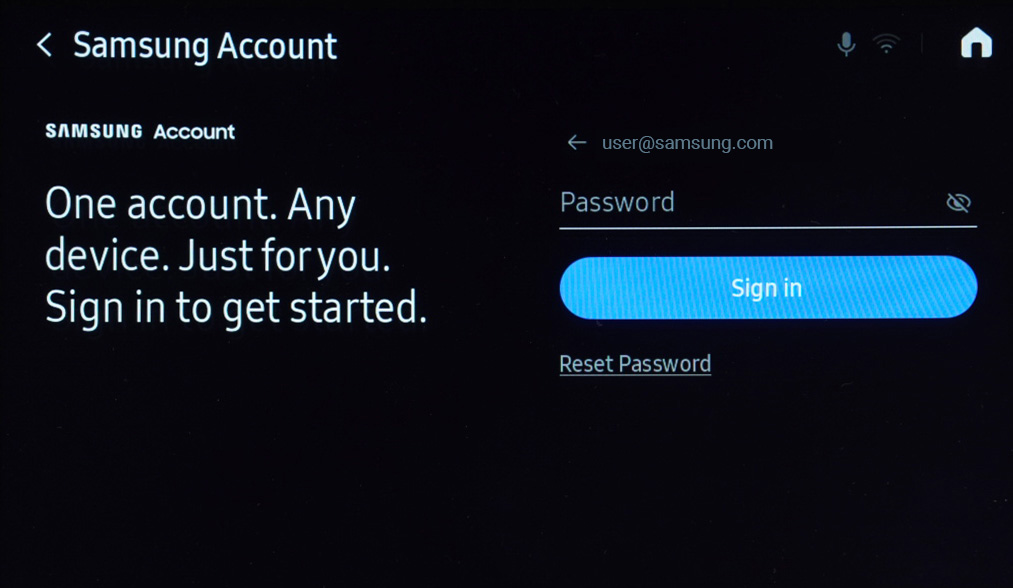
Task: Return to email entry with left arrow
Action: point(577,142)
